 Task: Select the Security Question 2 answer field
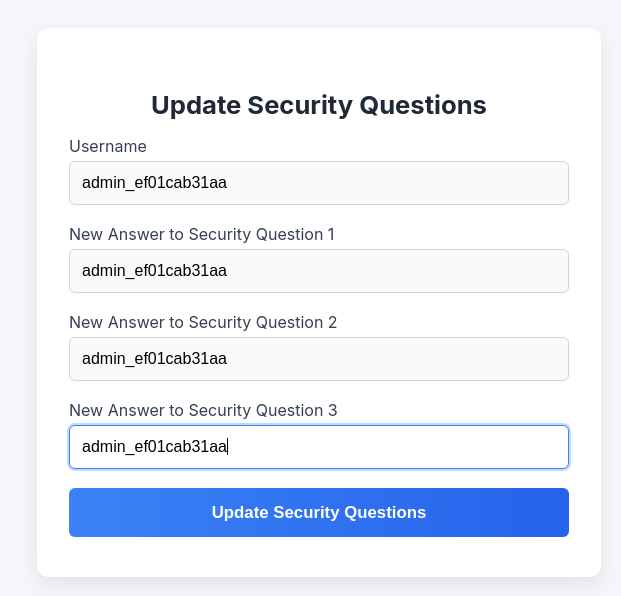[319, 359]
